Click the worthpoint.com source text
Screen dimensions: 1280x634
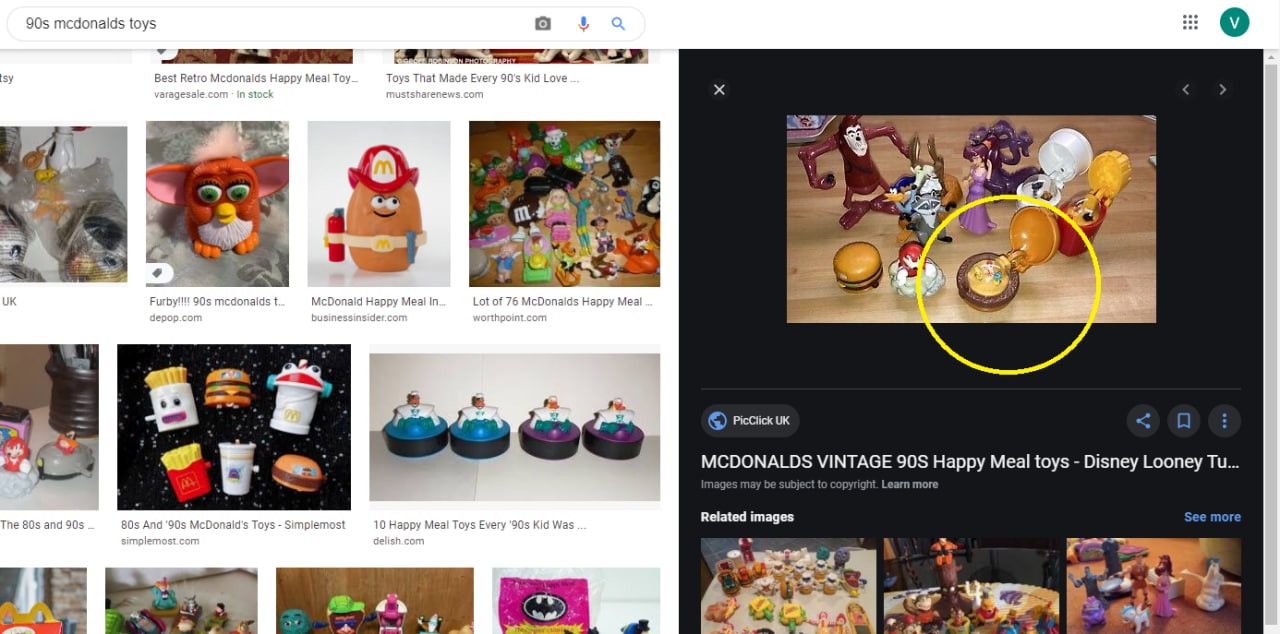[x=509, y=318]
